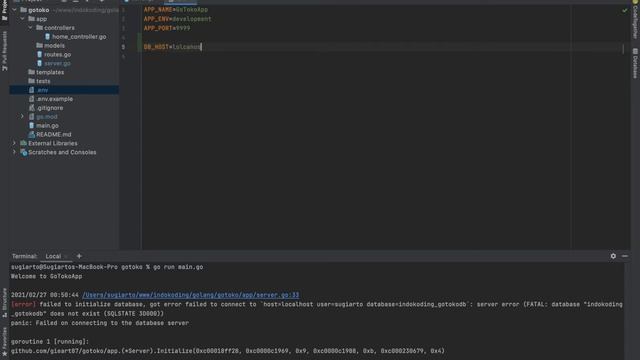Select the templates folder
The width and height of the screenshot is (640, 360).
coord(50,72)
